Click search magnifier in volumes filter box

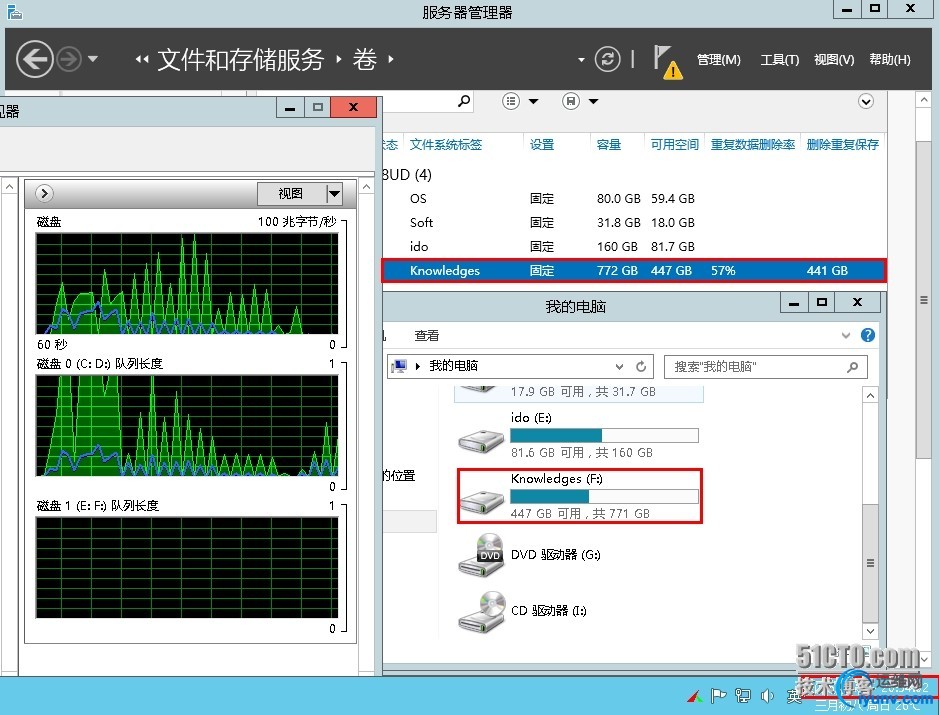464,101
